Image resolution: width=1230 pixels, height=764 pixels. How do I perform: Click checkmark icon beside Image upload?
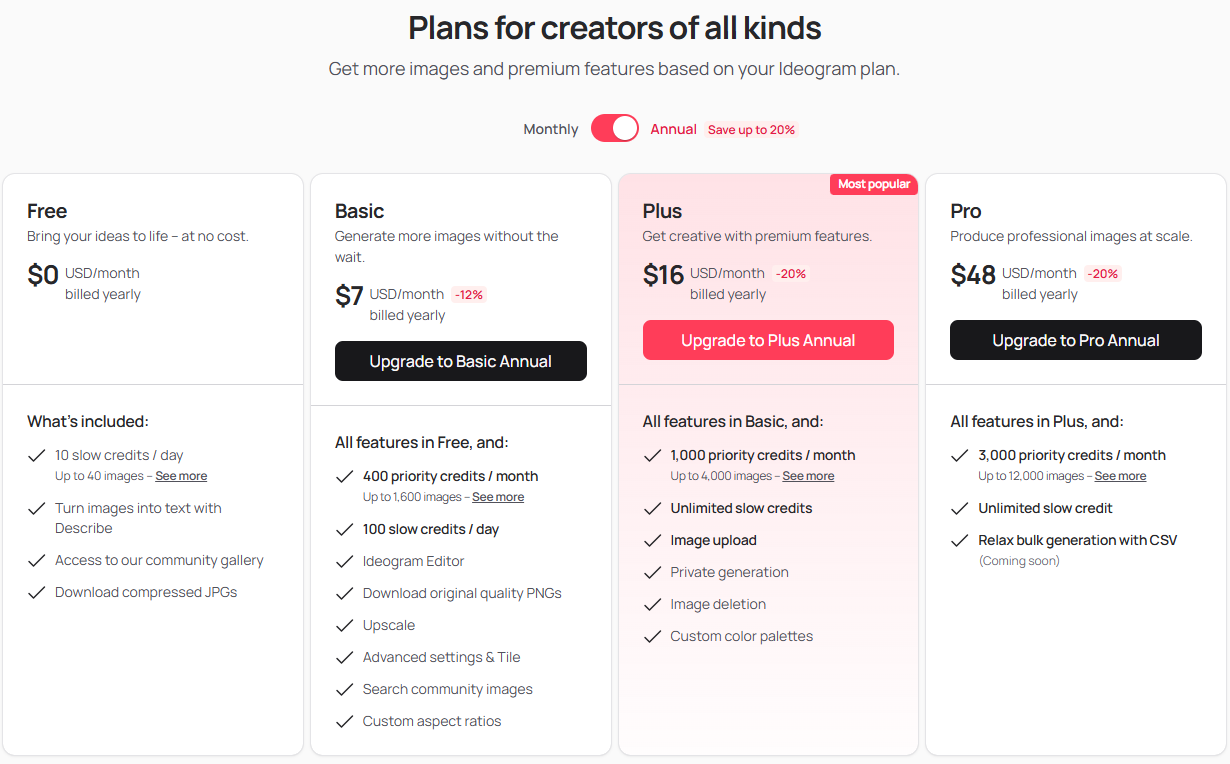tap(653, 540)
